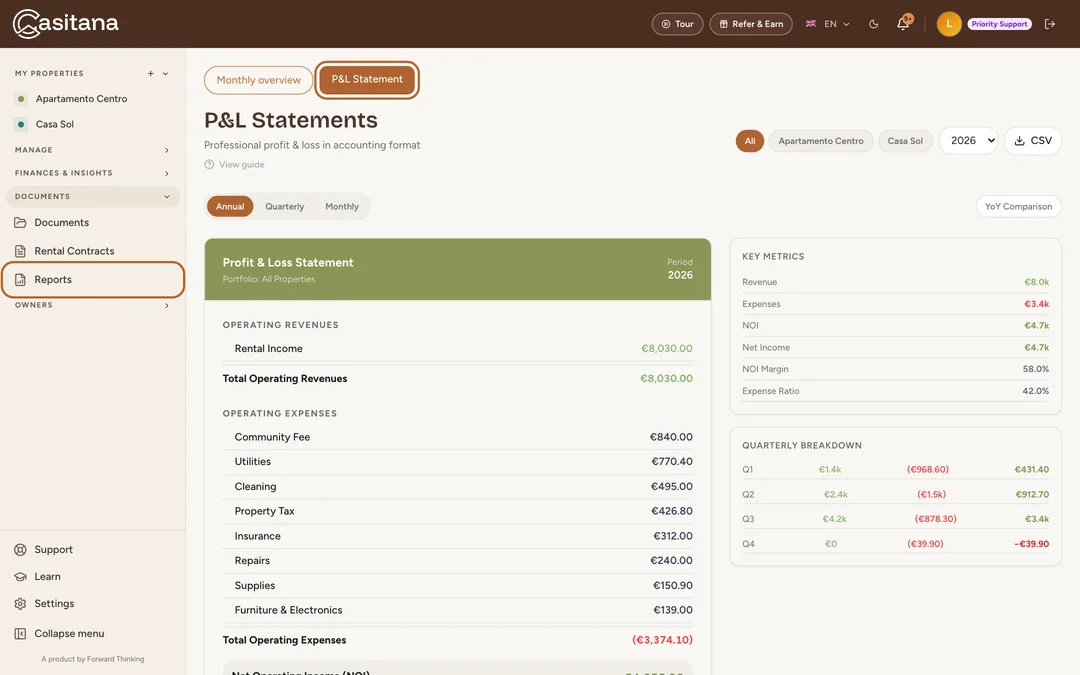1080x675 pixels.
Task: Expand the Manage section
Action: click(92, 150)
